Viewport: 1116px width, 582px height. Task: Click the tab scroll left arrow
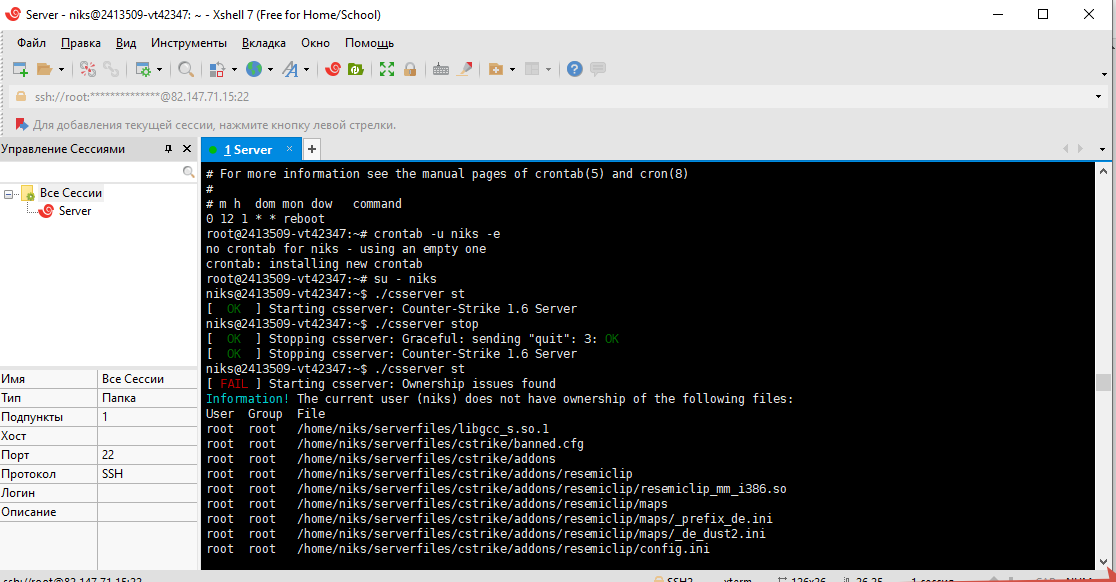[1065, 149]
